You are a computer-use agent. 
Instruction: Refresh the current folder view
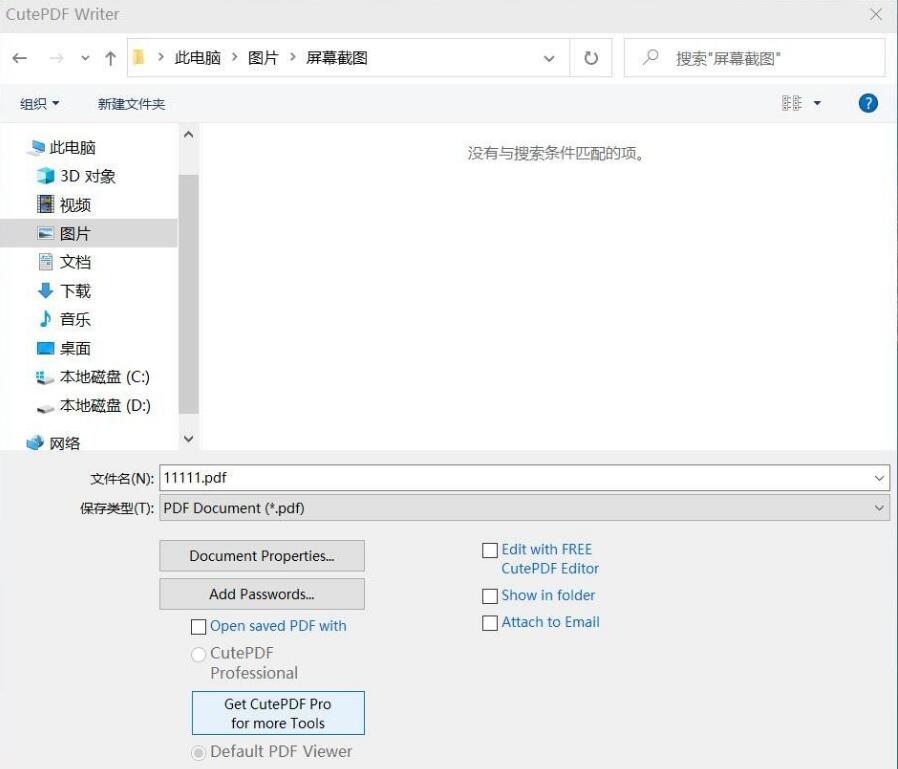(x=591, y=58)
